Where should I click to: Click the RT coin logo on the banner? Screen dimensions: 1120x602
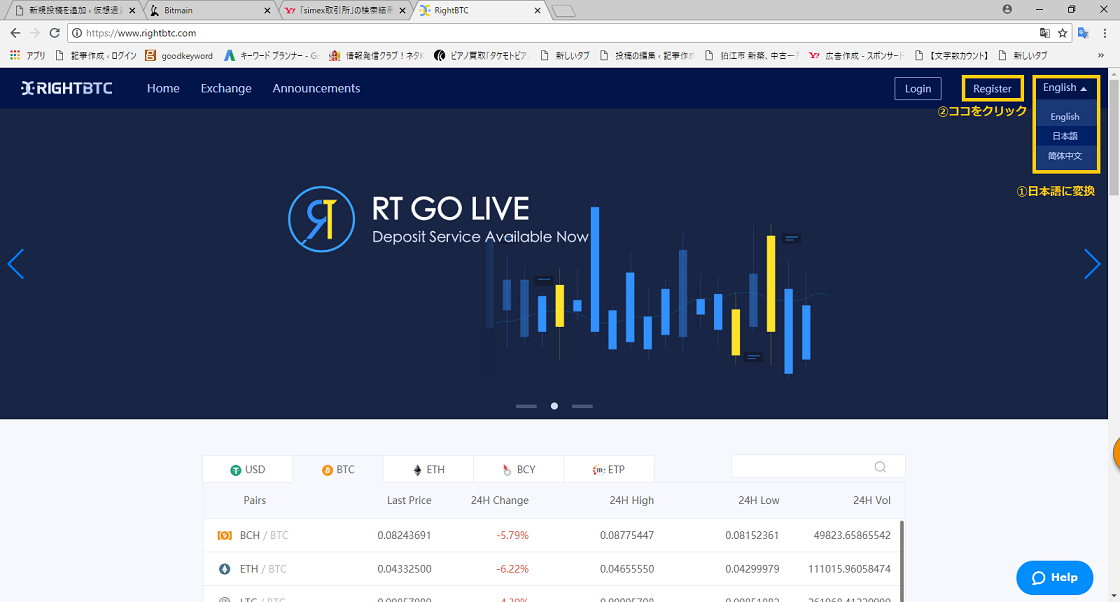[x=321, y=219]
